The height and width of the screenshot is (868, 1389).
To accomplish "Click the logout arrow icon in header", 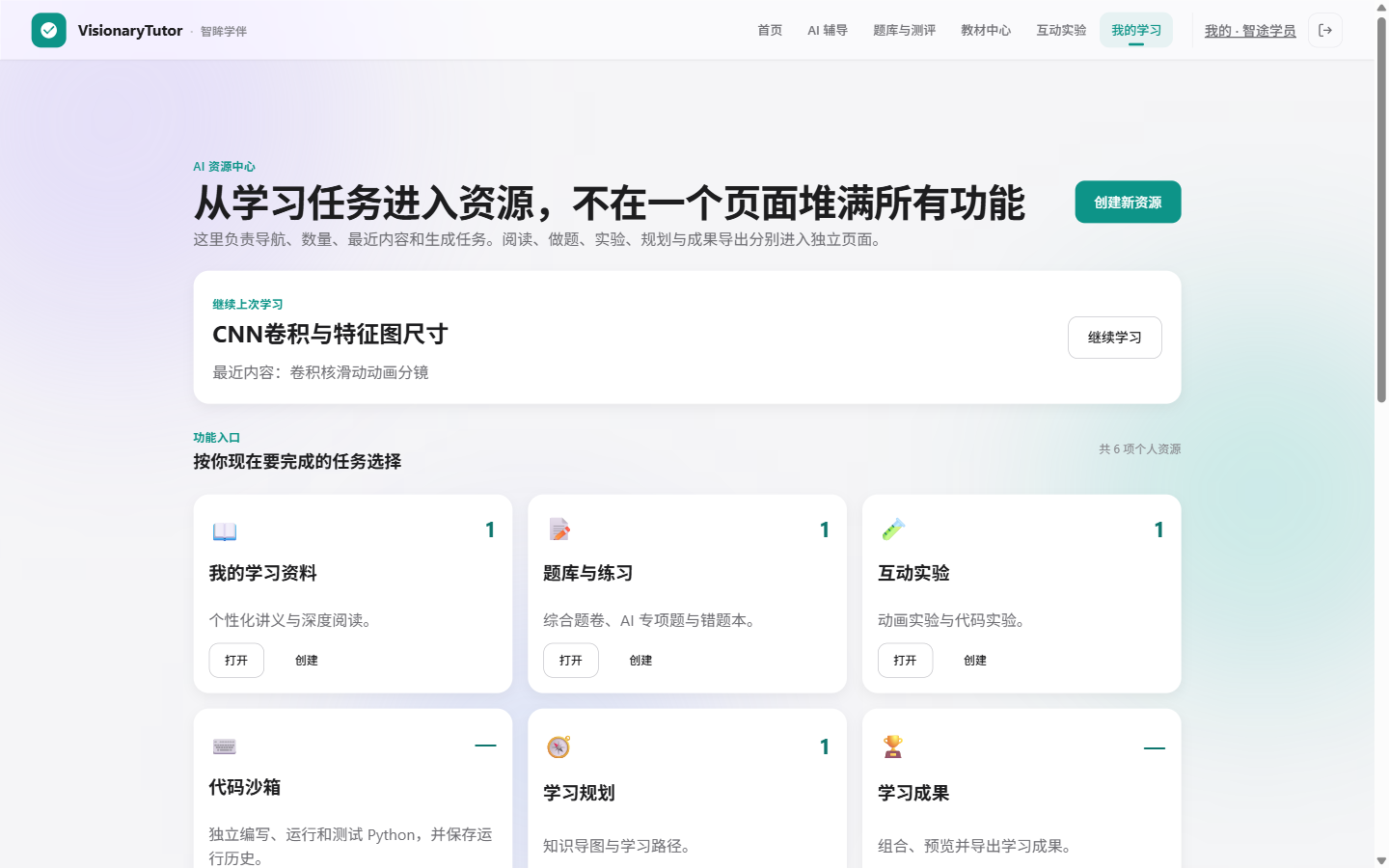I will pyautogui.click(x=1325, y=30).
